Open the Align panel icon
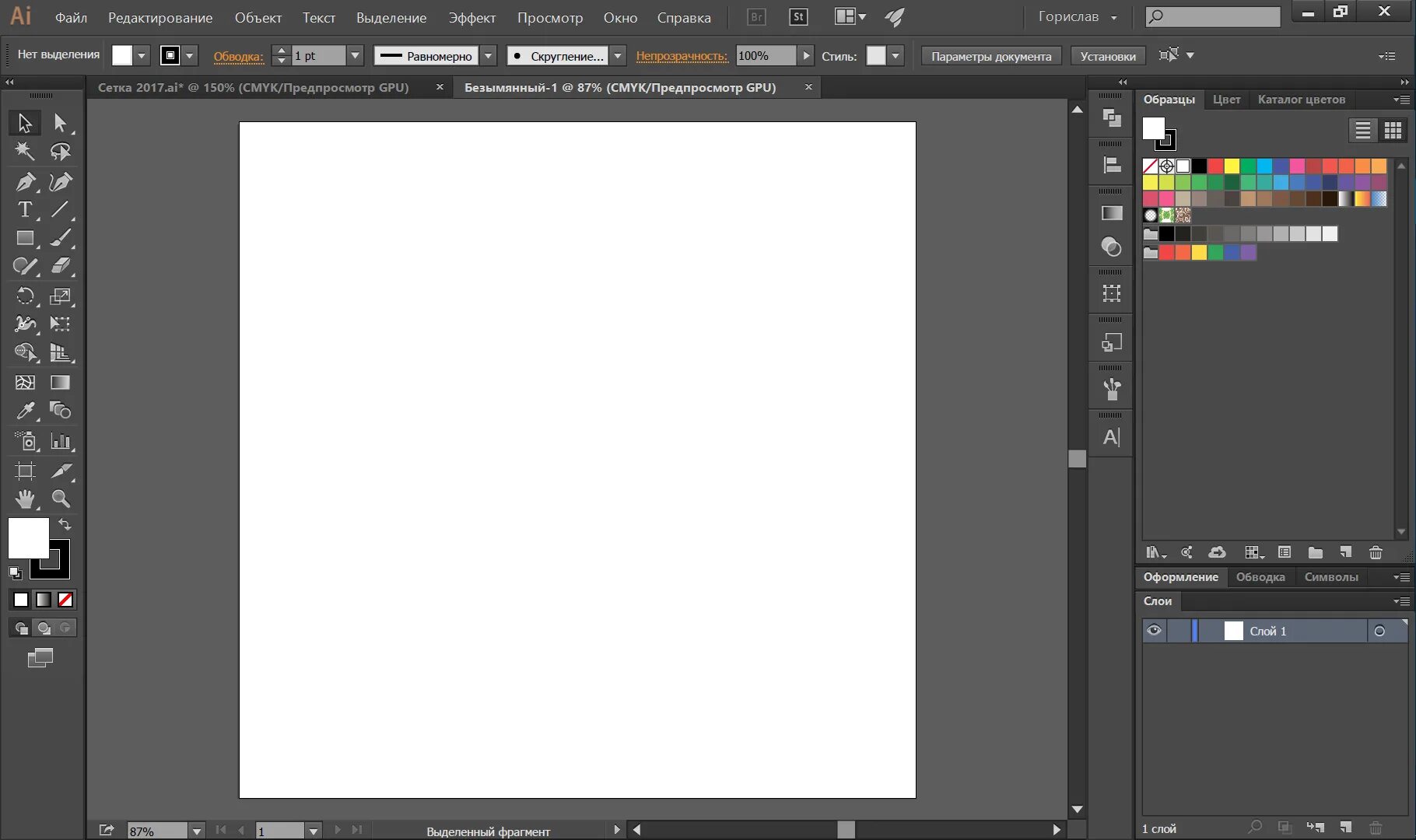The width and height of the screenshot is (1416, 840). click(1112, 165)
